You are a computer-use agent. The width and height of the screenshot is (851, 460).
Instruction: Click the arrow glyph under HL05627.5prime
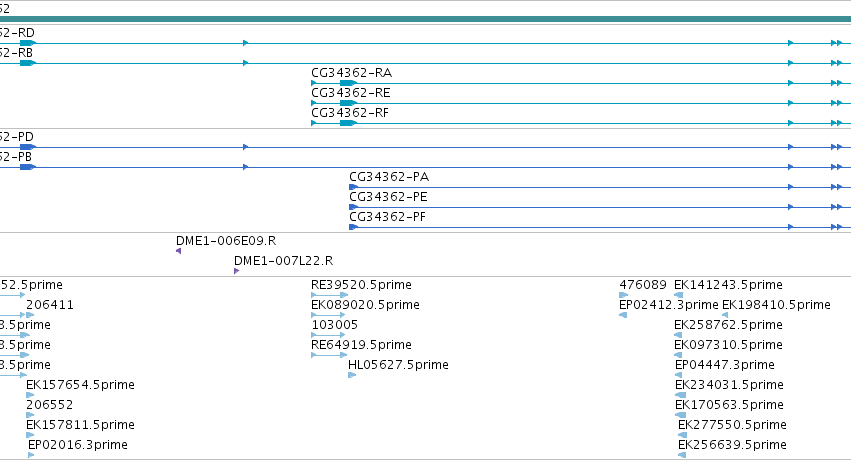(x=352, y=375)
